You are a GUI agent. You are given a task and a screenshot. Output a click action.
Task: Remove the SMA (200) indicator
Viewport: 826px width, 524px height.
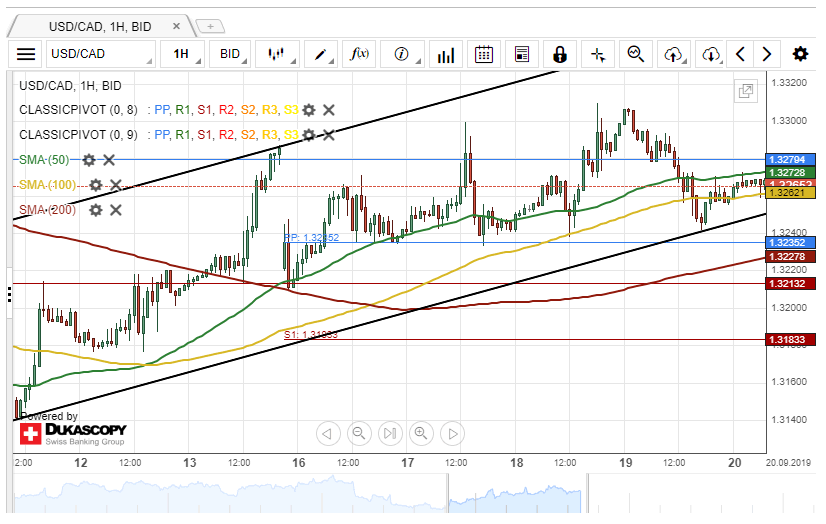116,210
